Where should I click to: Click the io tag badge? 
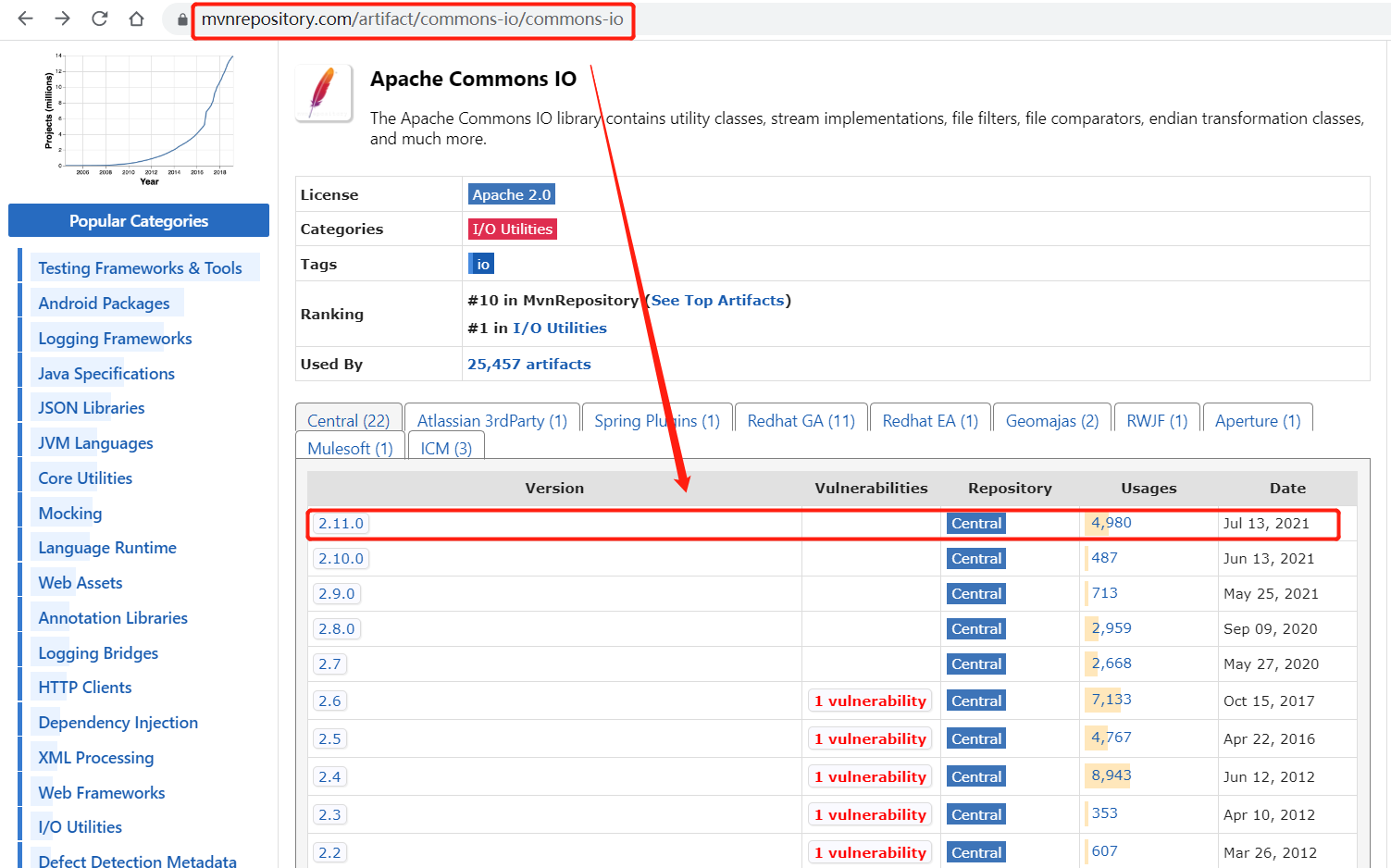[x=480, y=263]
